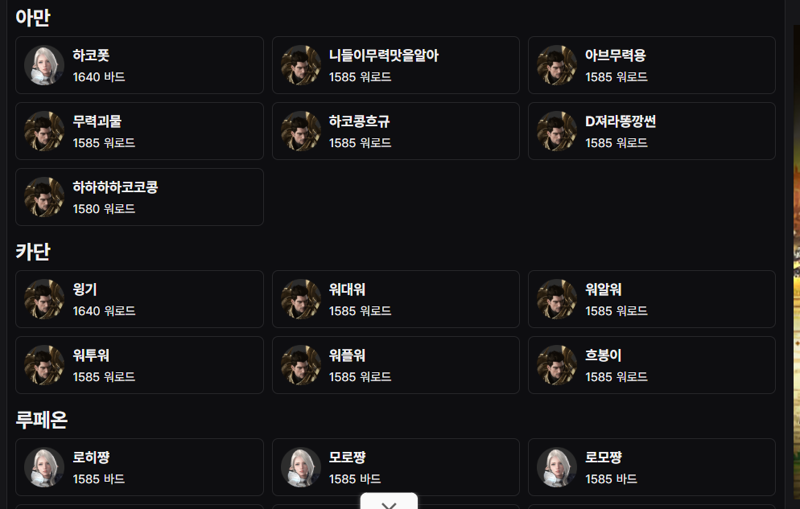Image resolution: width=800 pixels, height=509 pixels.
Task: Click the 아만 server heading
Action: point(33,17)
